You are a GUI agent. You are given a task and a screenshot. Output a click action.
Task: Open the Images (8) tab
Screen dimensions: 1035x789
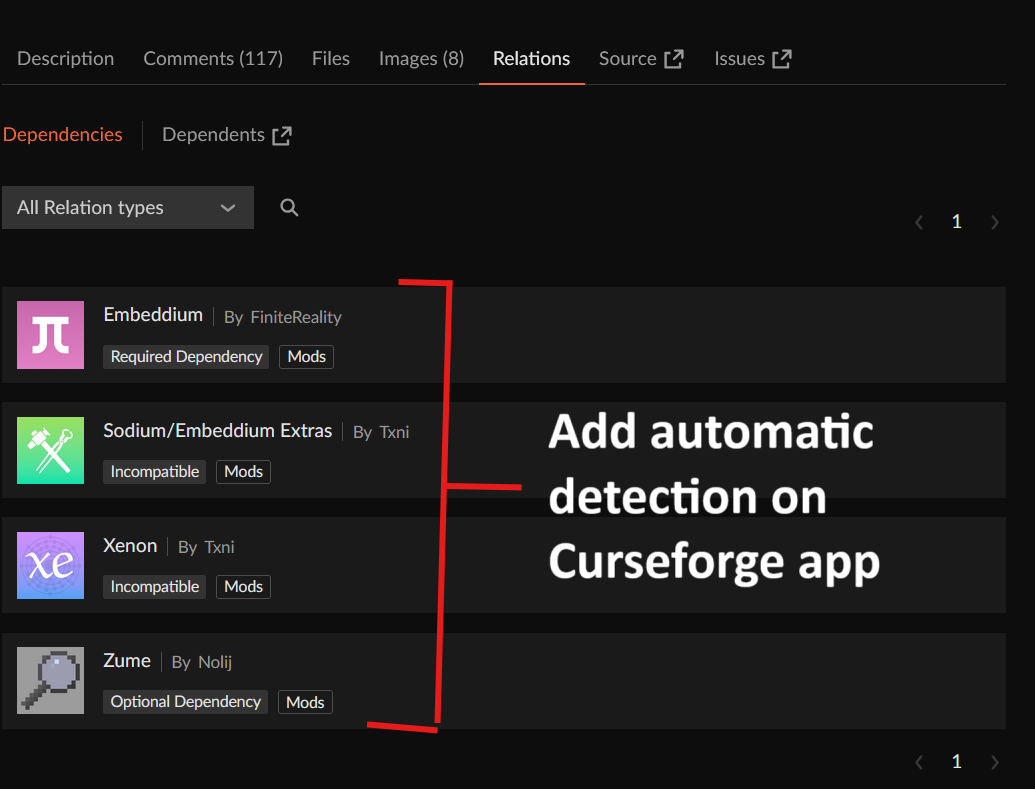pyautogui.click(x=421, y=59)
